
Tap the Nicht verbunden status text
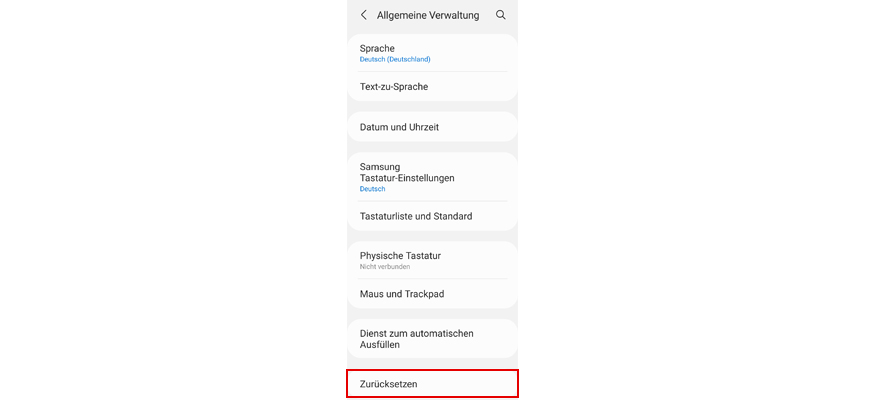click(x=385, y=267)
